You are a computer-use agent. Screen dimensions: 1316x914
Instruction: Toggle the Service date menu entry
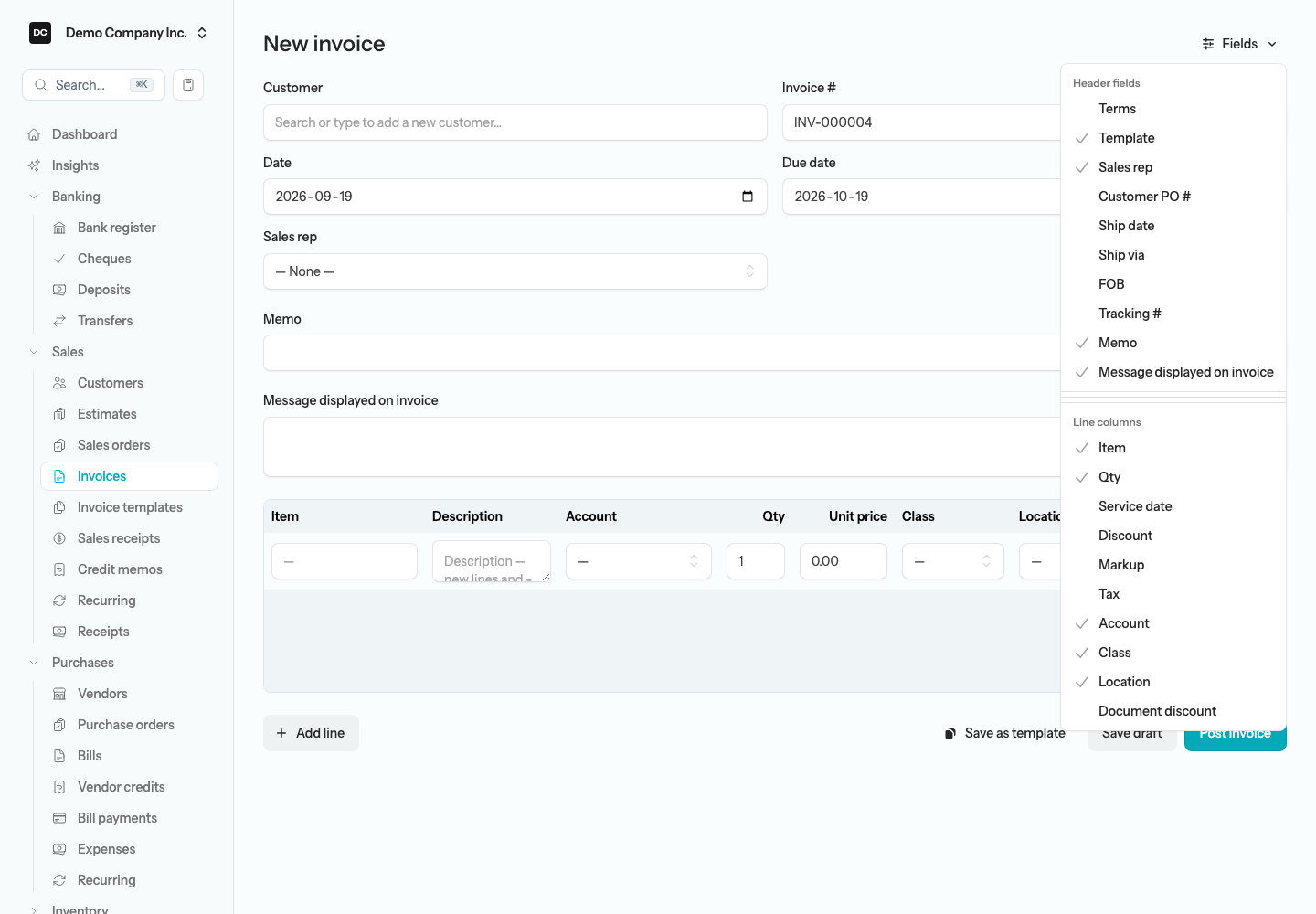pyautogui.click(x=1173, y=506)
